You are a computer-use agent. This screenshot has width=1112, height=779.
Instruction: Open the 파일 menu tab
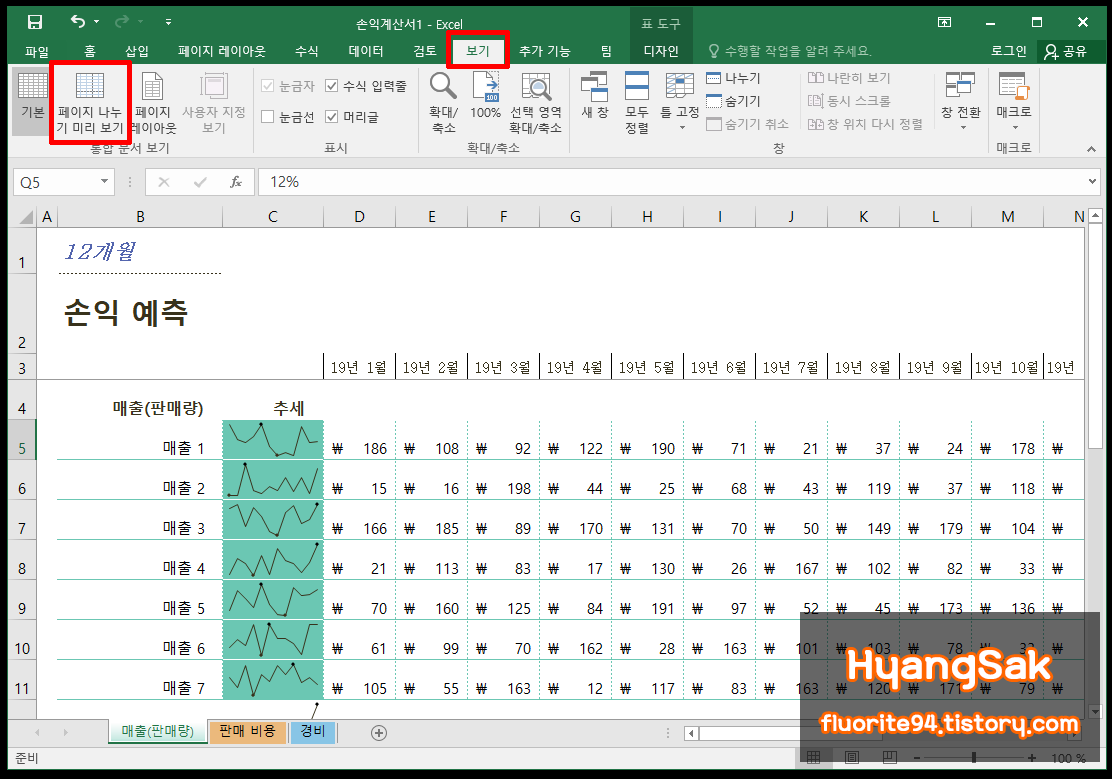coord(37,51)
